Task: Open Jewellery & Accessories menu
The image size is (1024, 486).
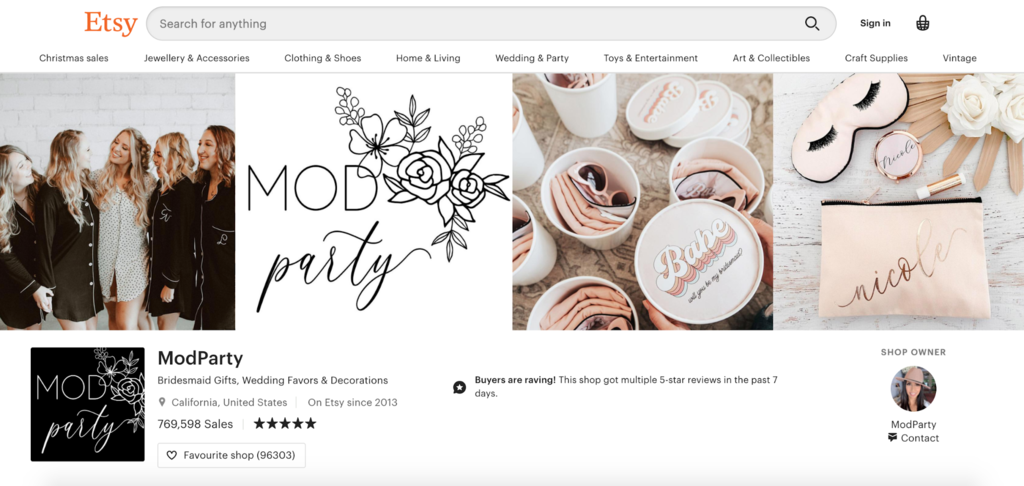Action: (197, 58)
